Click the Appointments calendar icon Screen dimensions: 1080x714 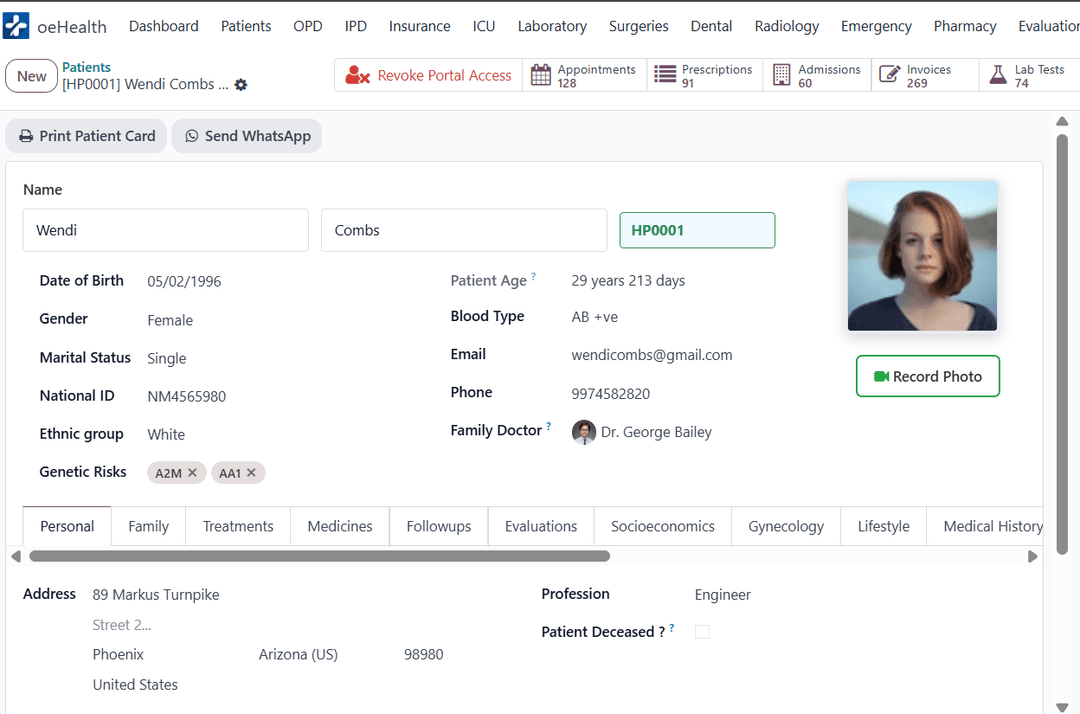541,75
